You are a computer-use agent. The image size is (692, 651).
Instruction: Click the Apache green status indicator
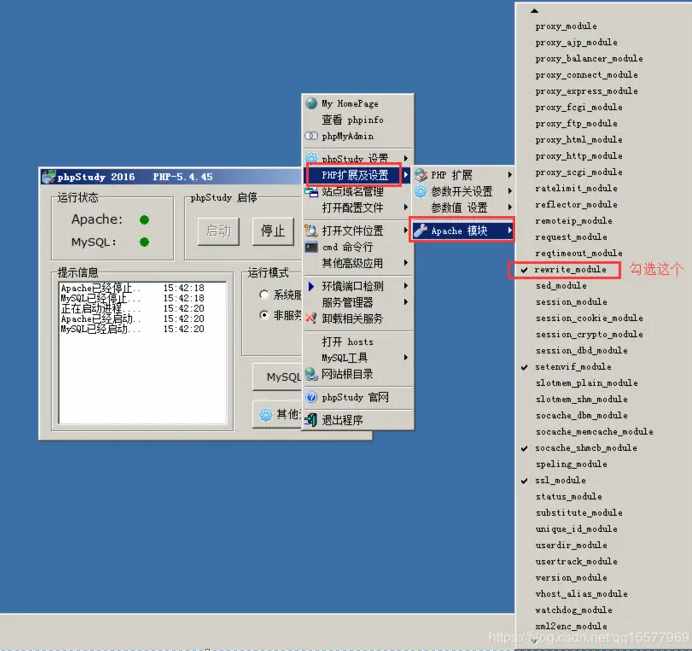[x=144, y=219]
